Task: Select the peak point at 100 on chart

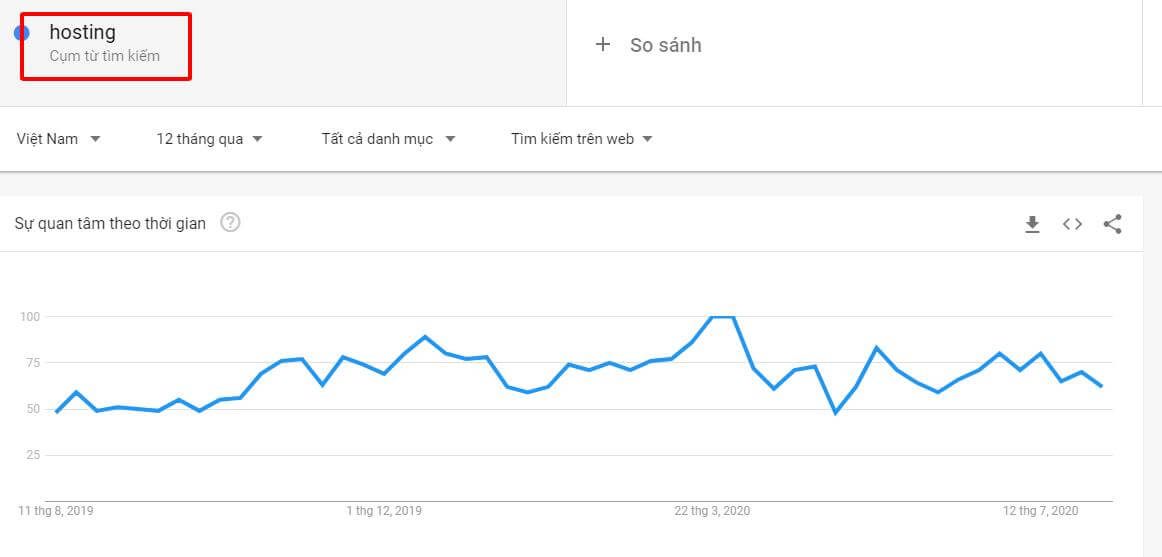Action: (x=723, y=316)
